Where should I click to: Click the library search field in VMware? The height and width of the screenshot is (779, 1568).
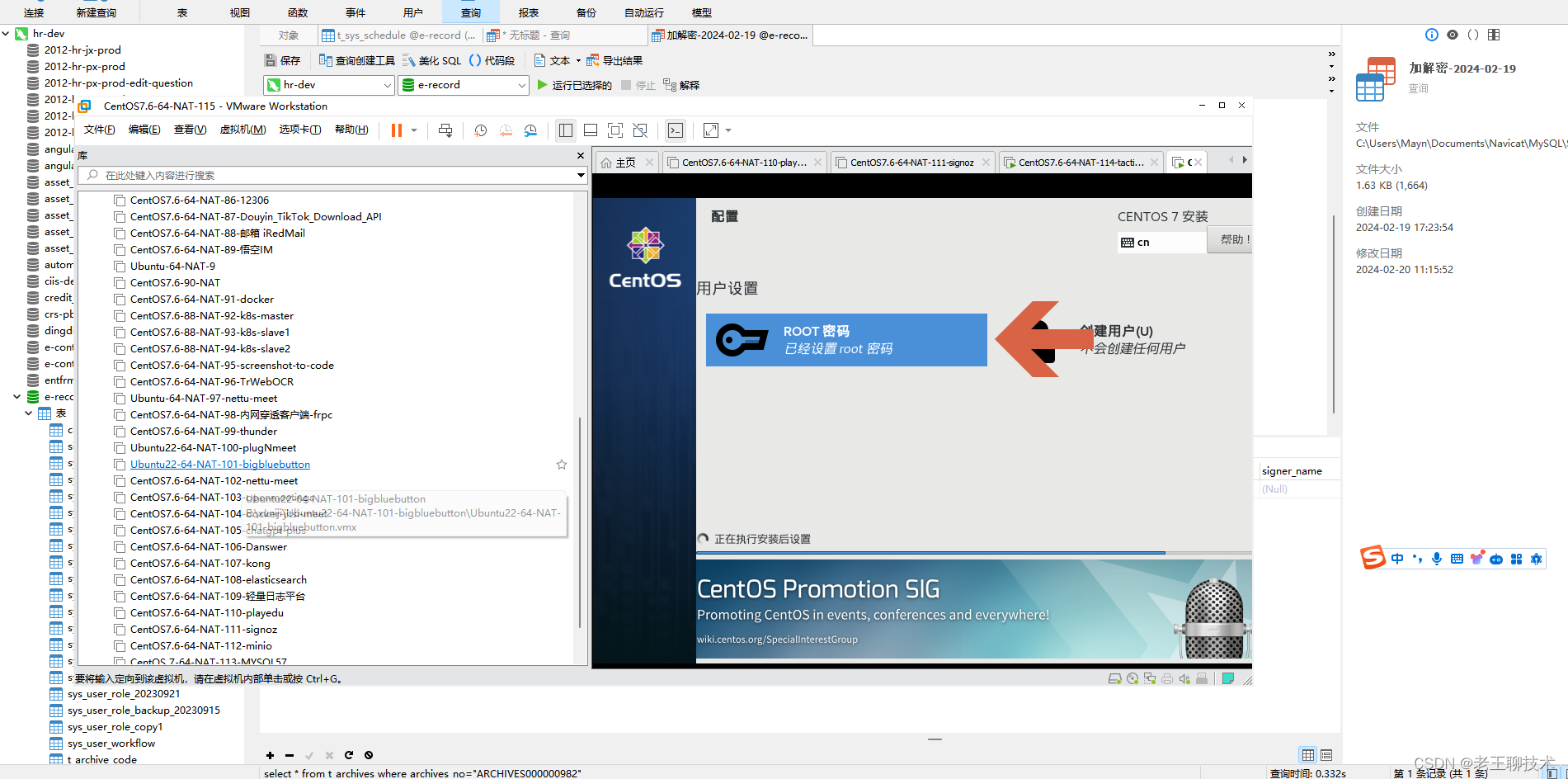coord(332,175)
